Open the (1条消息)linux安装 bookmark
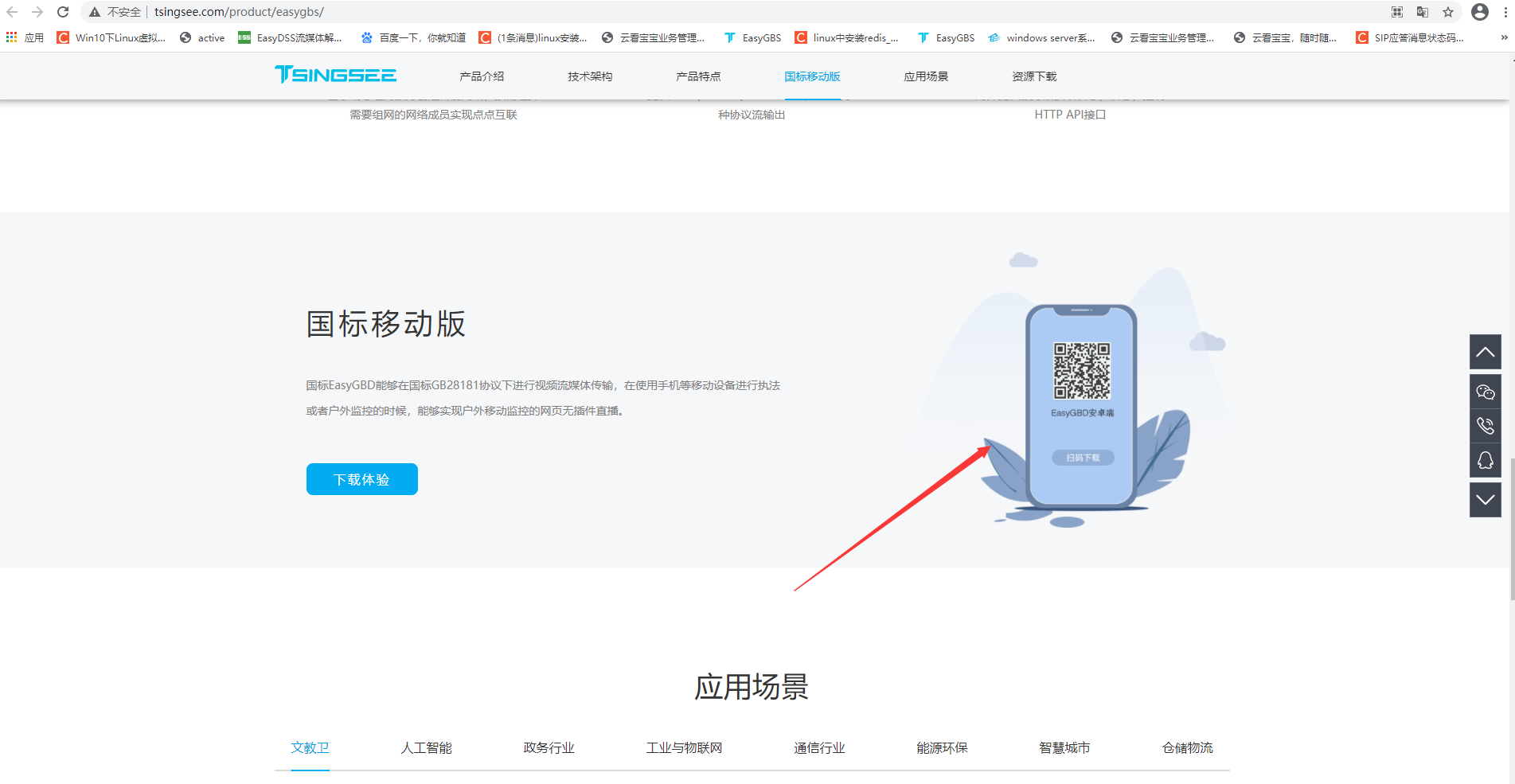 click(x=533, y=37)
